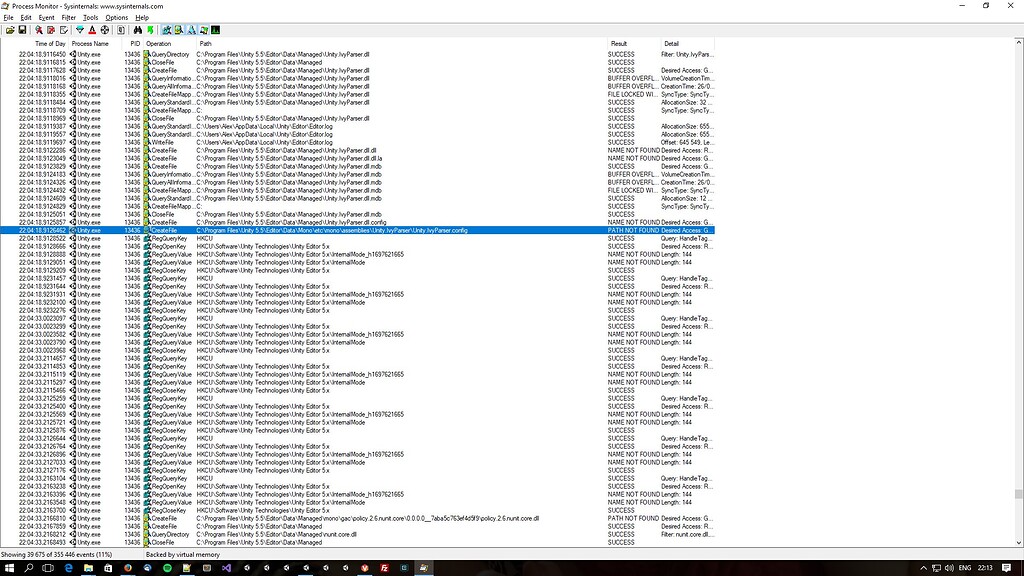Open the Highlight dialog
1024x576 pixels.
pyautogui.click(x=92, y=28)
